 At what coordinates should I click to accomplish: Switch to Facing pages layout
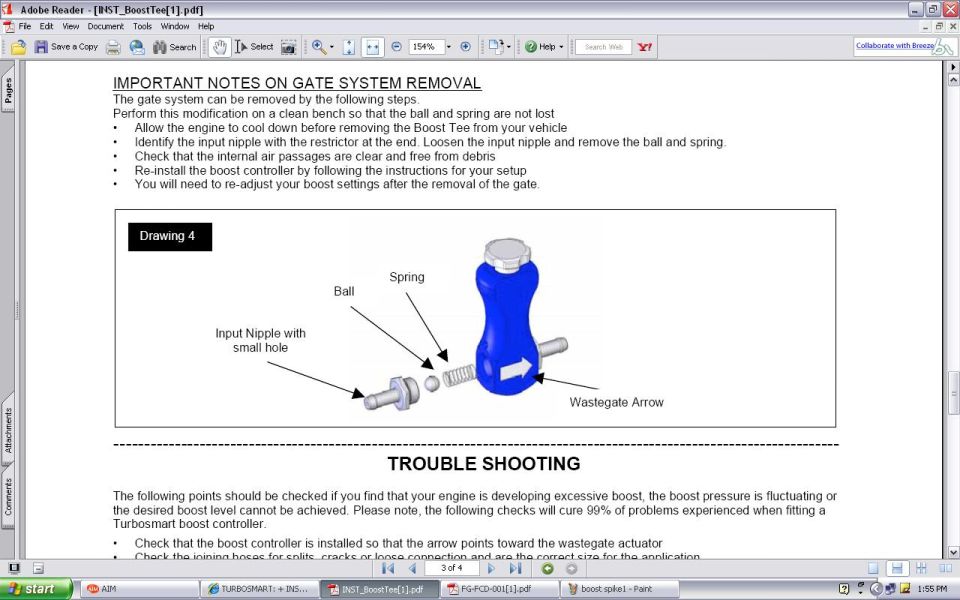click(945, 568)
